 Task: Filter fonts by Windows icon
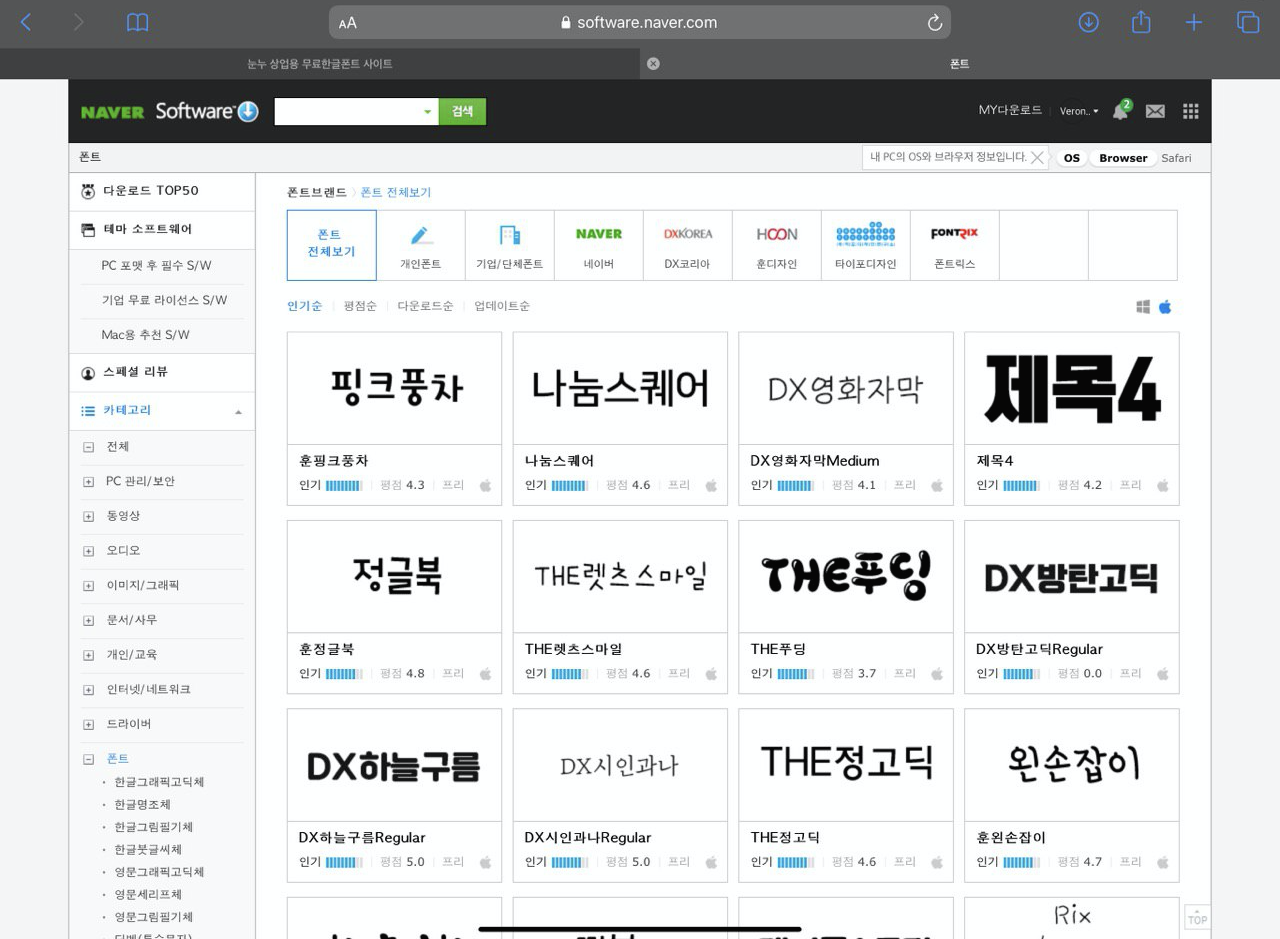1143,307
